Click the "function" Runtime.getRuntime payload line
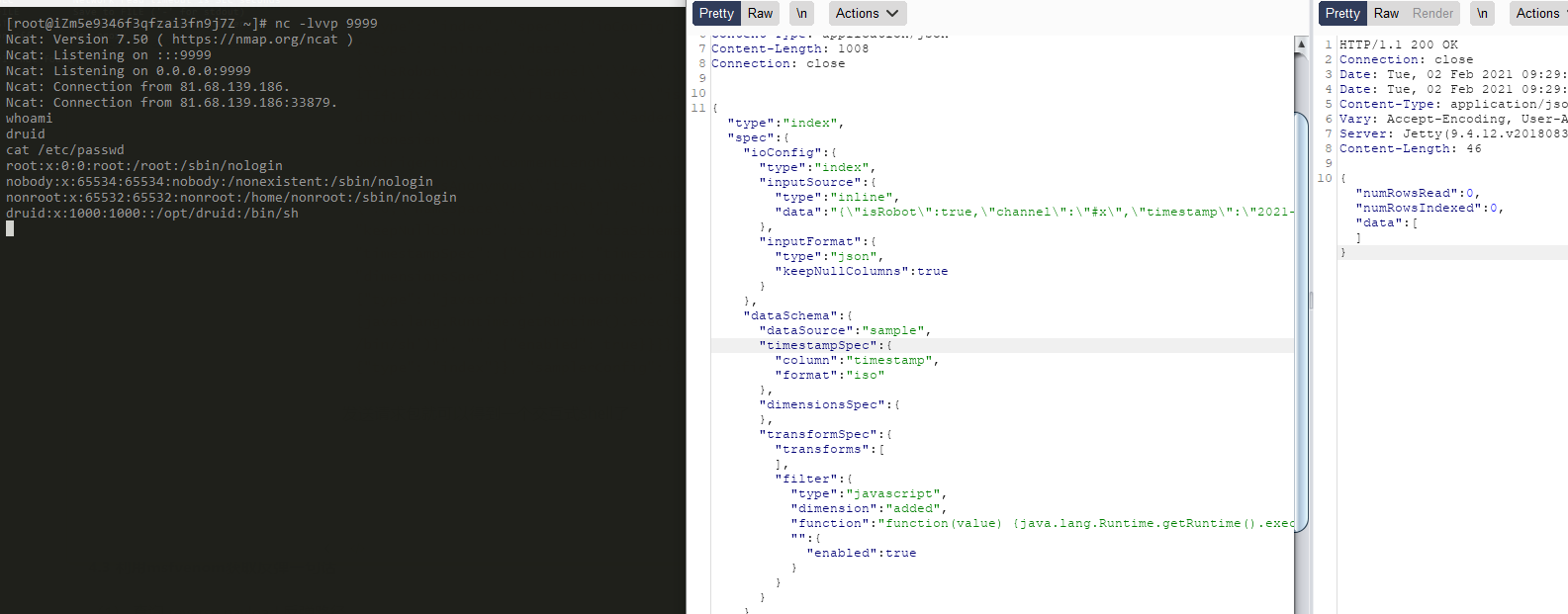Viewport: 1568px width, 614px height. pos(1042,523)
